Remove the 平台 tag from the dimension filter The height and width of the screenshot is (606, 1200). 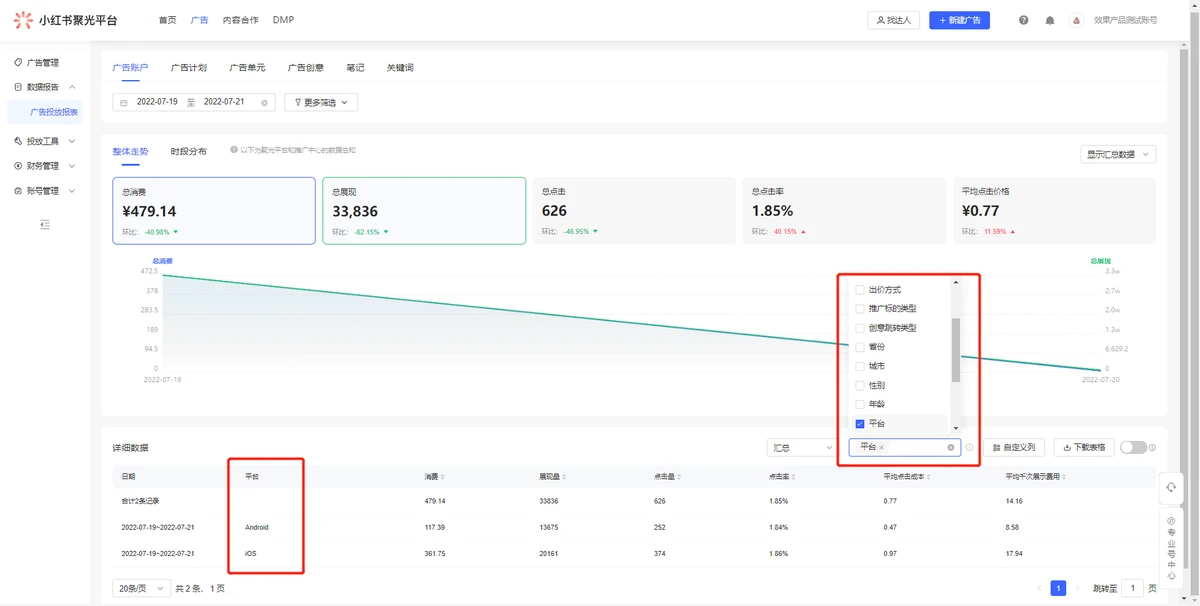click(x=881, y=448)
